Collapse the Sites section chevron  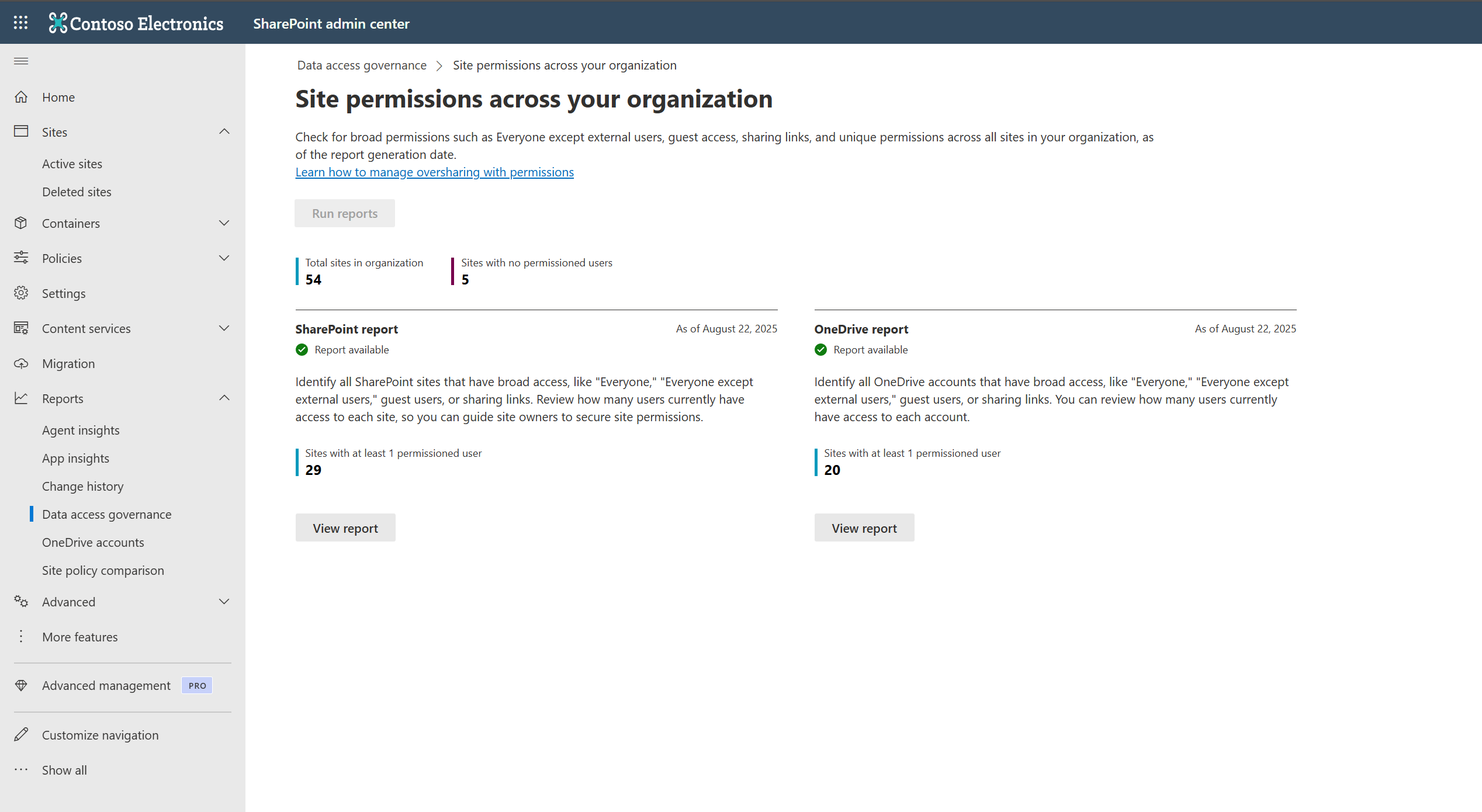[x=224, y=132]
